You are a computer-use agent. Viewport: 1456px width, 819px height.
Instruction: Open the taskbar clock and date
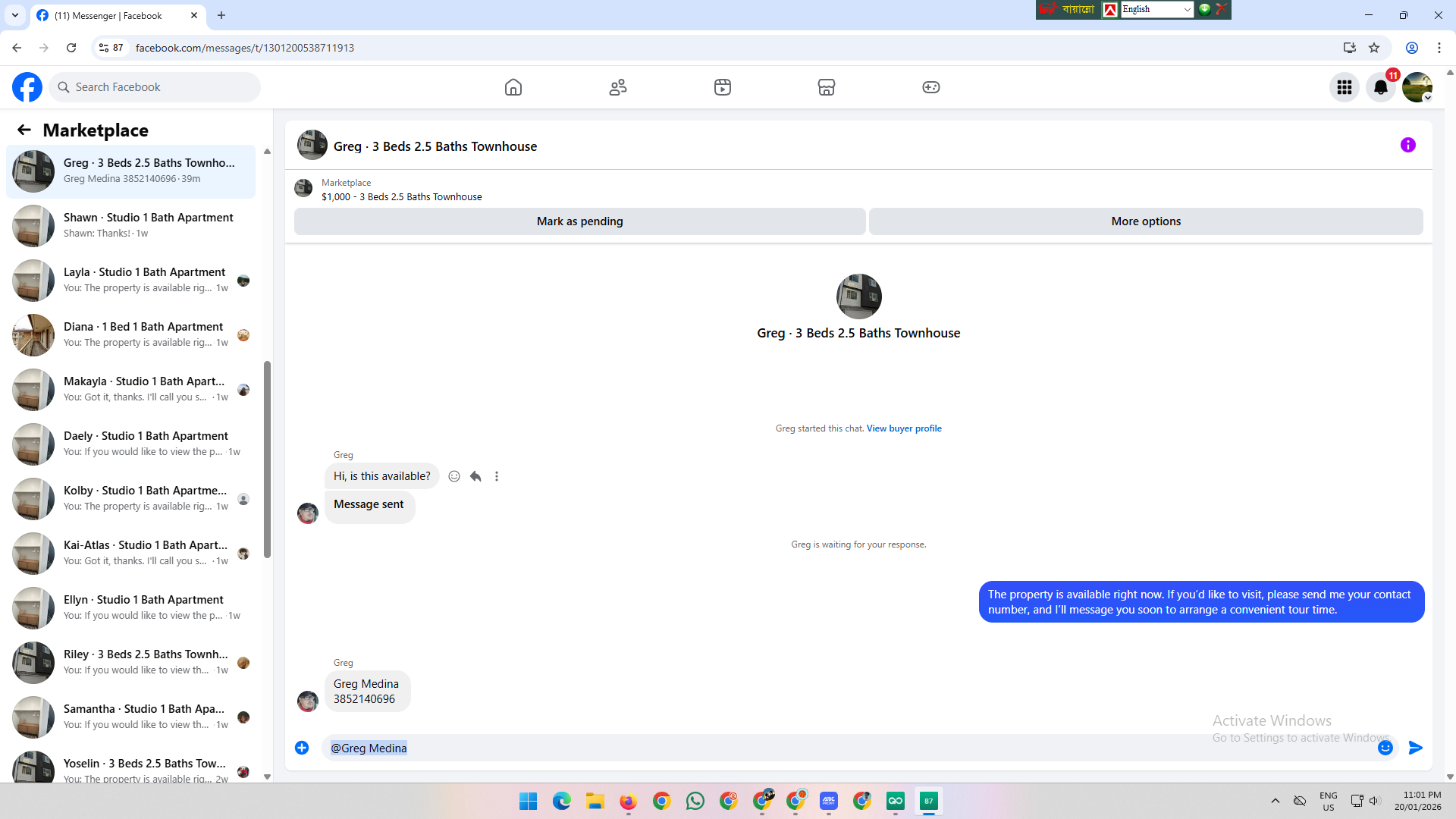[1418, 801]
